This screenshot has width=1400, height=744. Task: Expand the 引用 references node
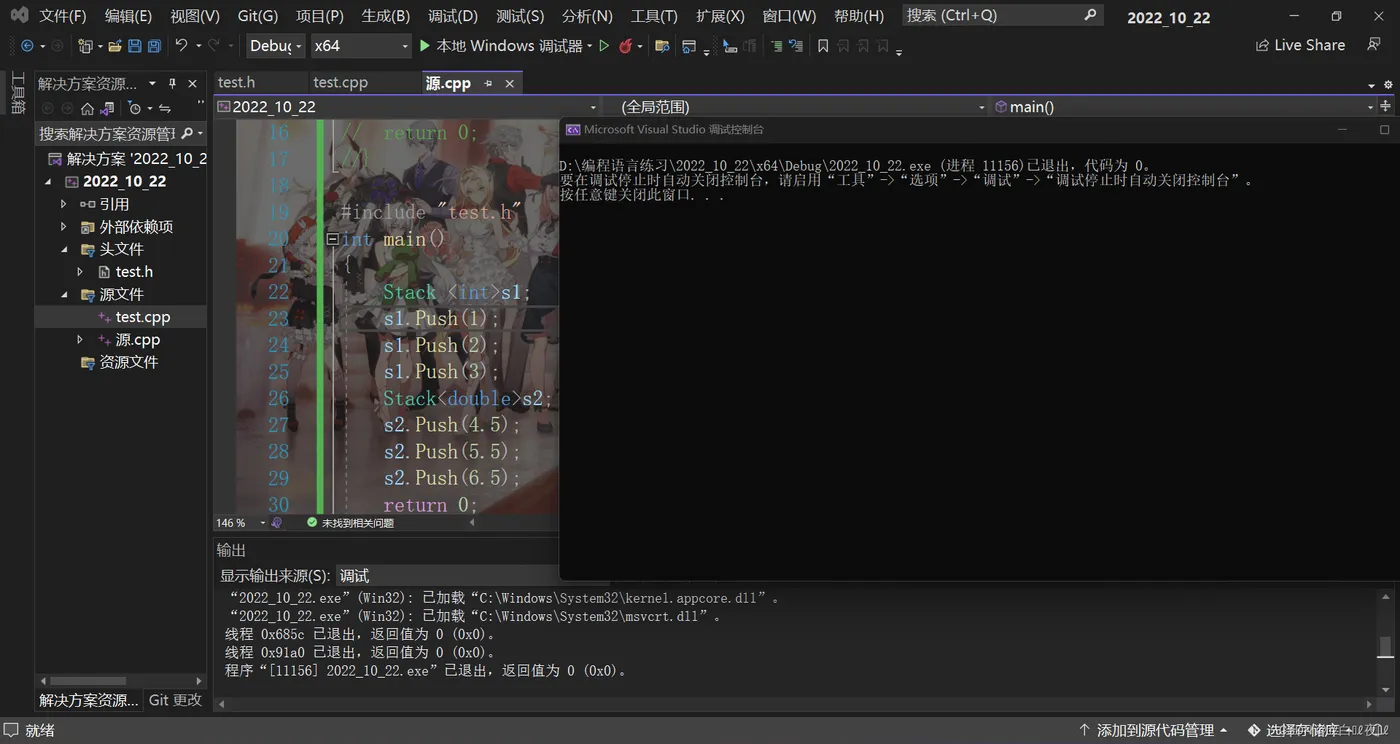coord(64,204)
